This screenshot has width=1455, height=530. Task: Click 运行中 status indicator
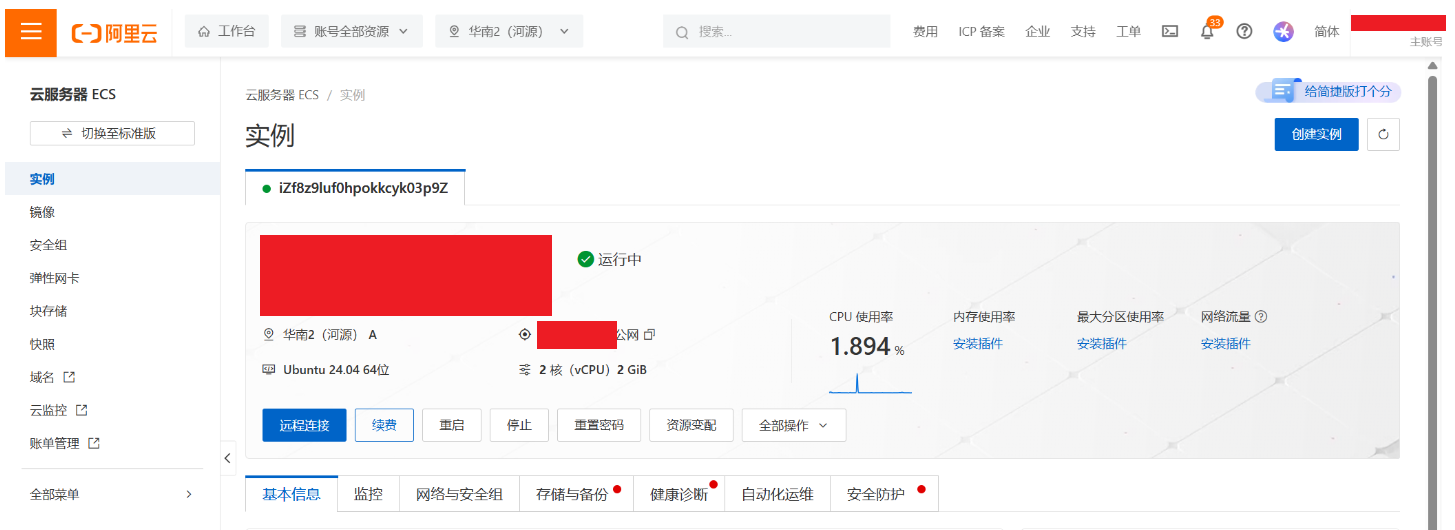click(x=610, y=259)
